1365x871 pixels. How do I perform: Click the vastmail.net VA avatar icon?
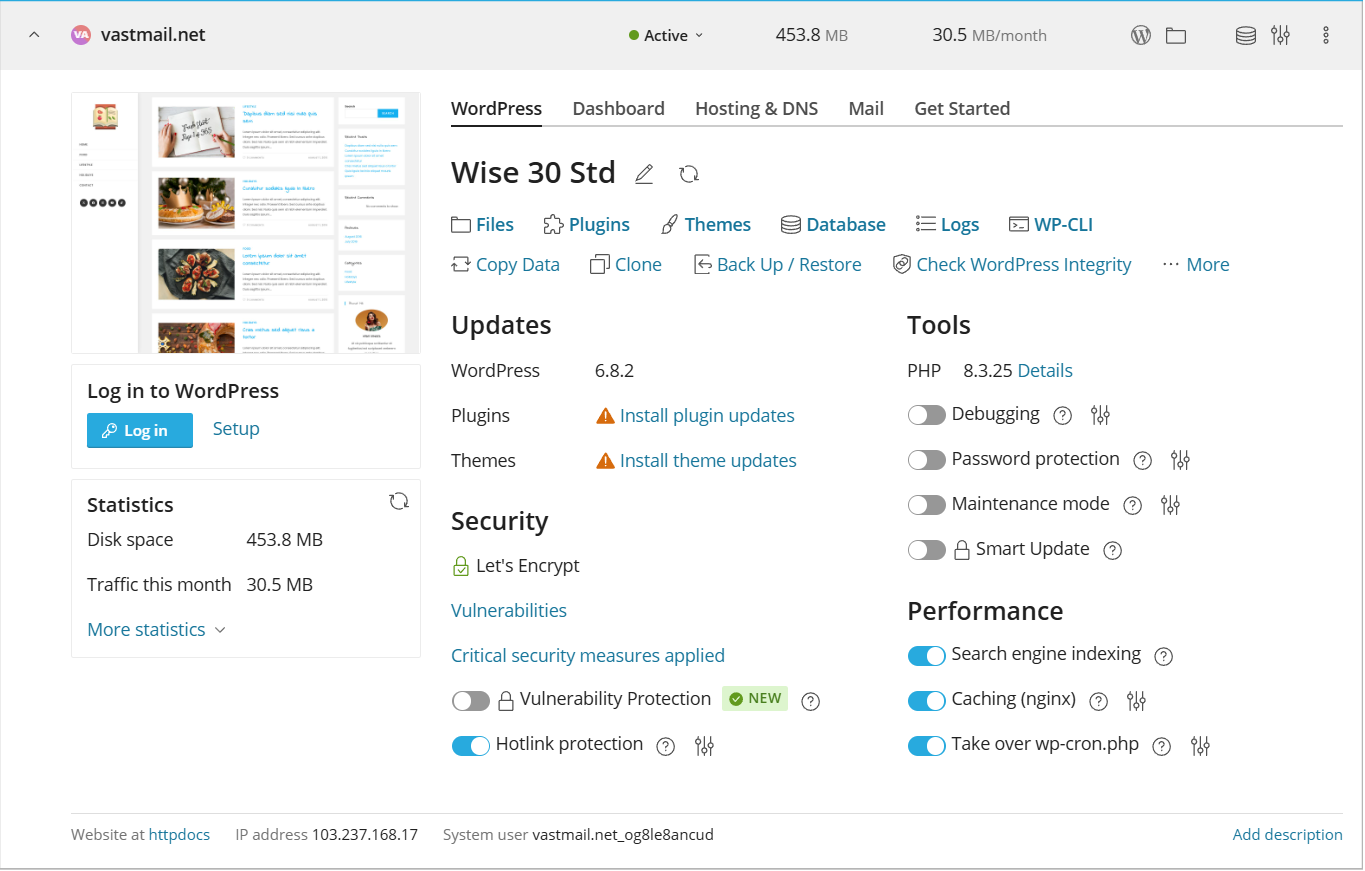pos(81,35)
